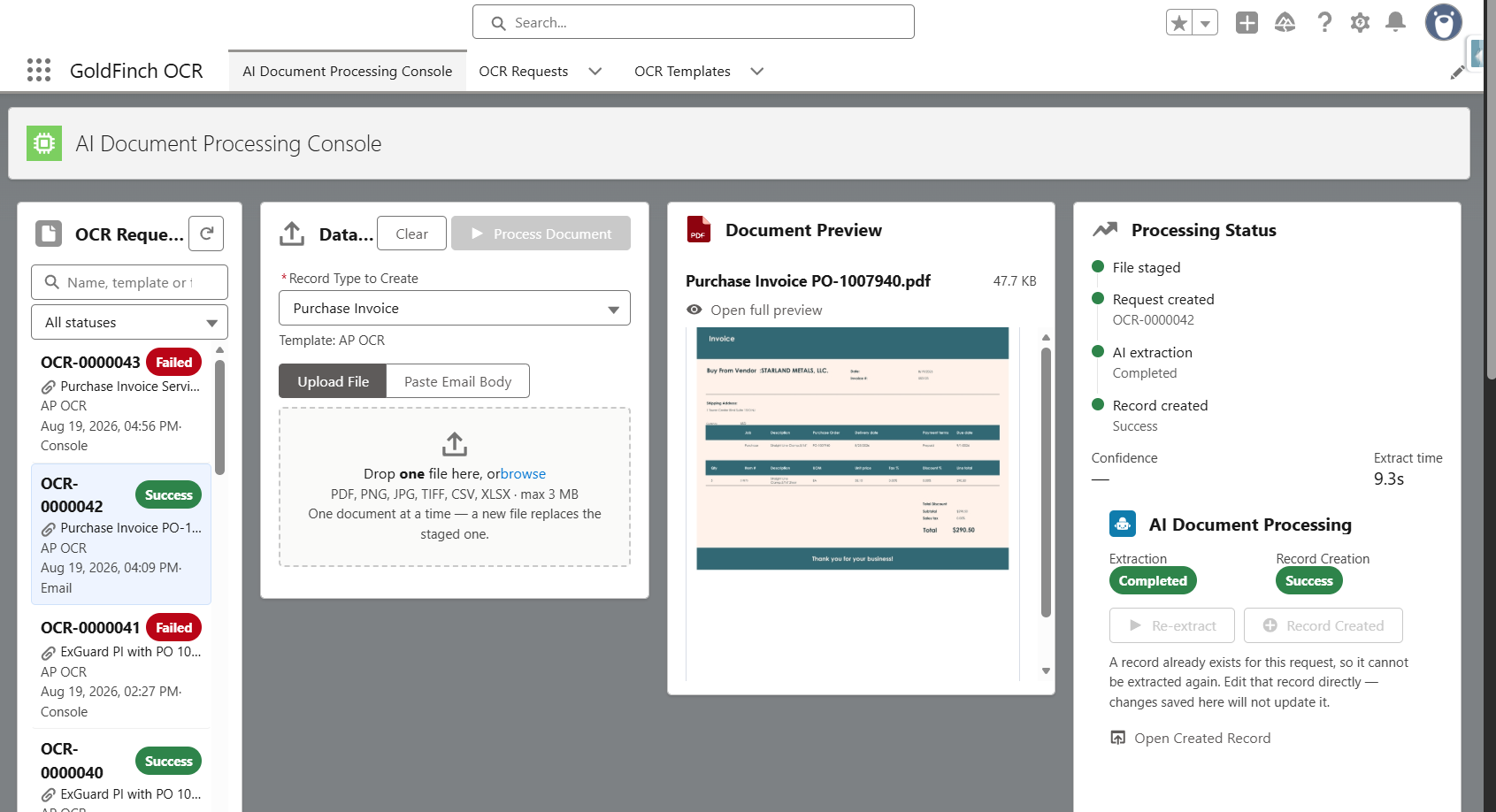The width and height of the screenshot is (1496, 812).
Task: Click the upload arrow in the drop zone
Action: (455, 443)
